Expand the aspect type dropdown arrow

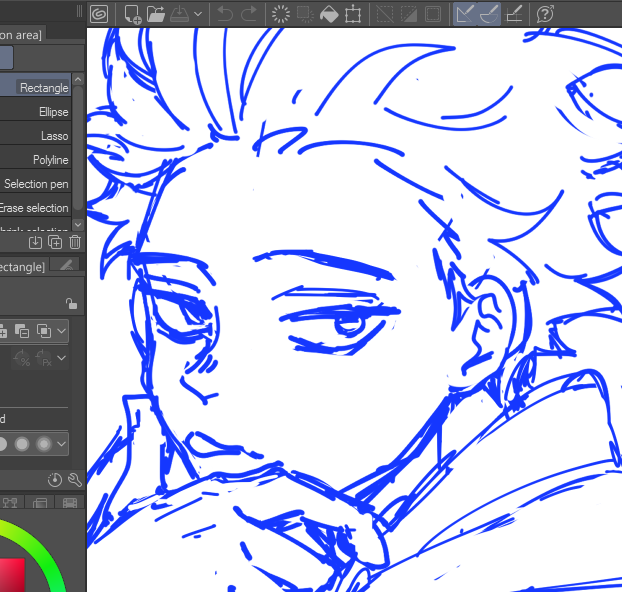61,358
